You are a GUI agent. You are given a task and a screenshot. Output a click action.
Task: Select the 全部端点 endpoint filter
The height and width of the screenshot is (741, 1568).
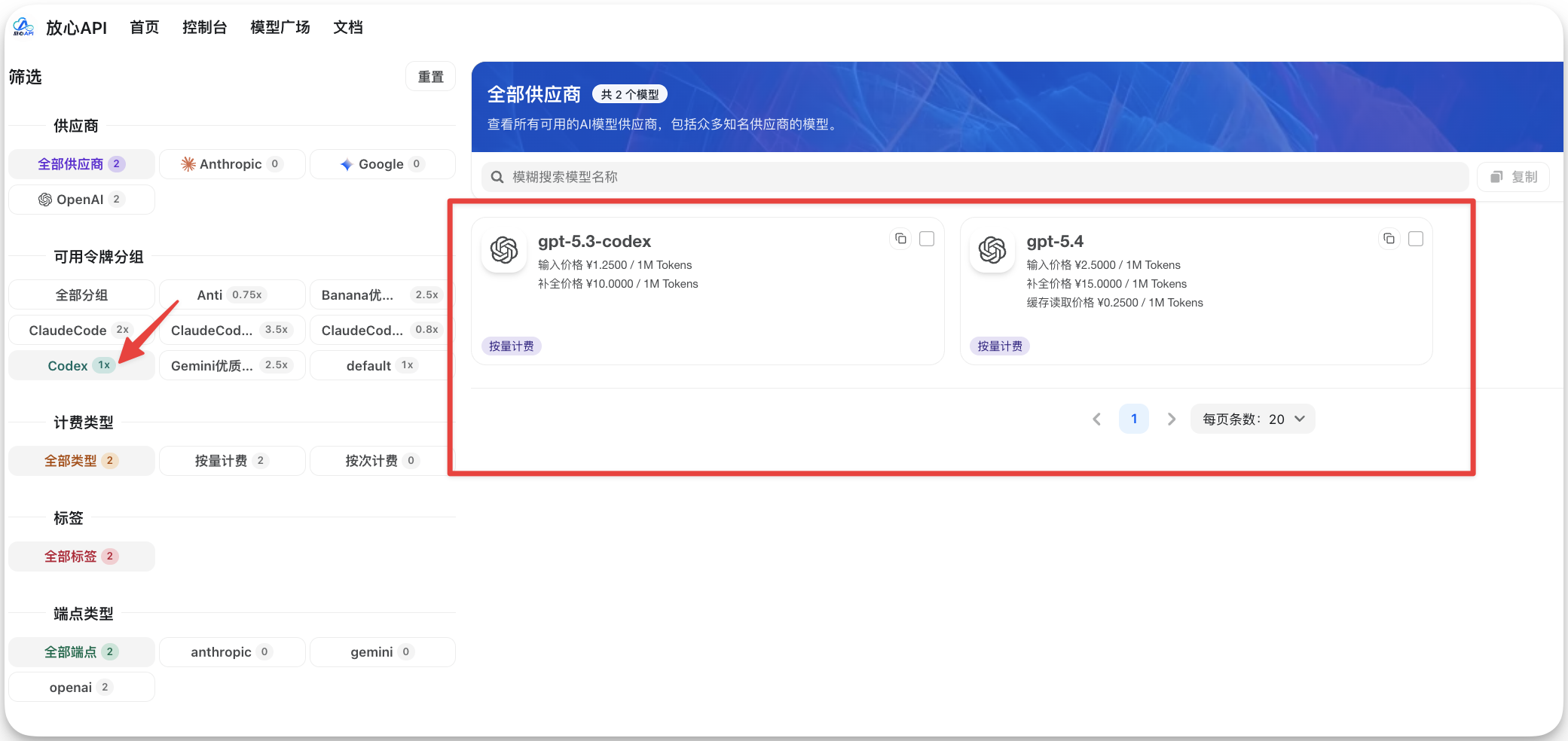click(81, 652)
